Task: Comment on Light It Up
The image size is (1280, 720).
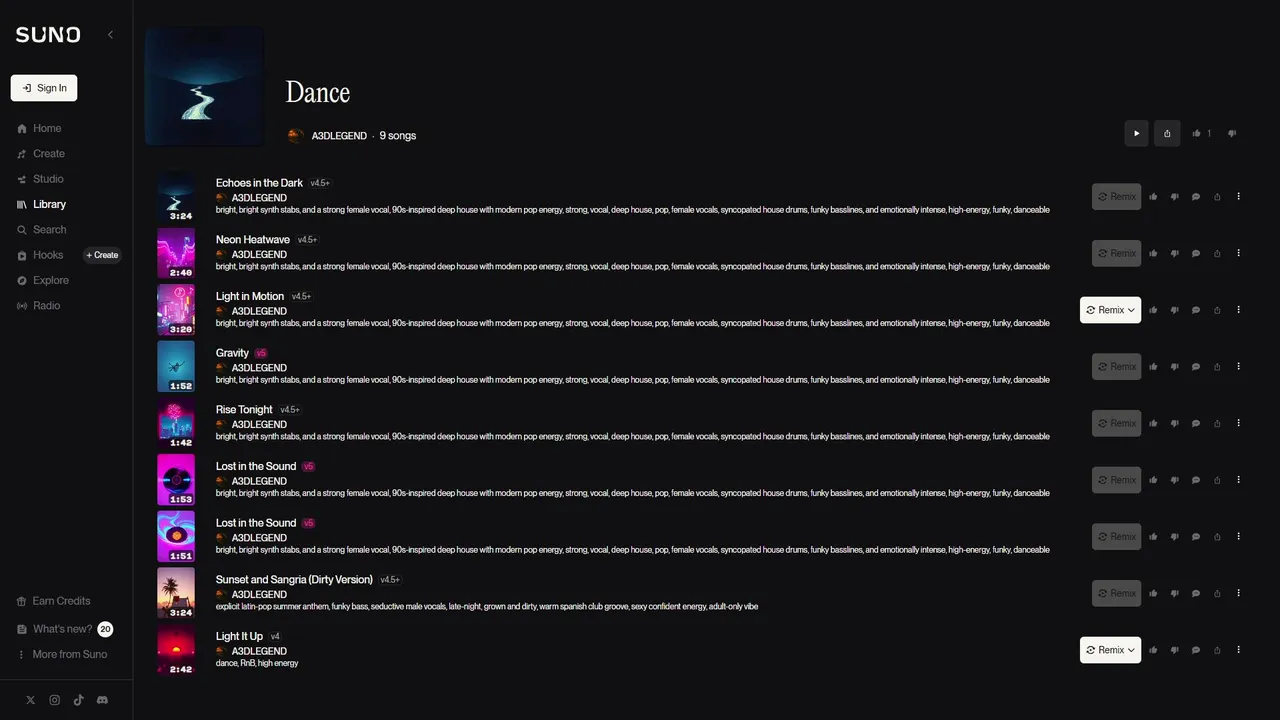Action: 1196,650
